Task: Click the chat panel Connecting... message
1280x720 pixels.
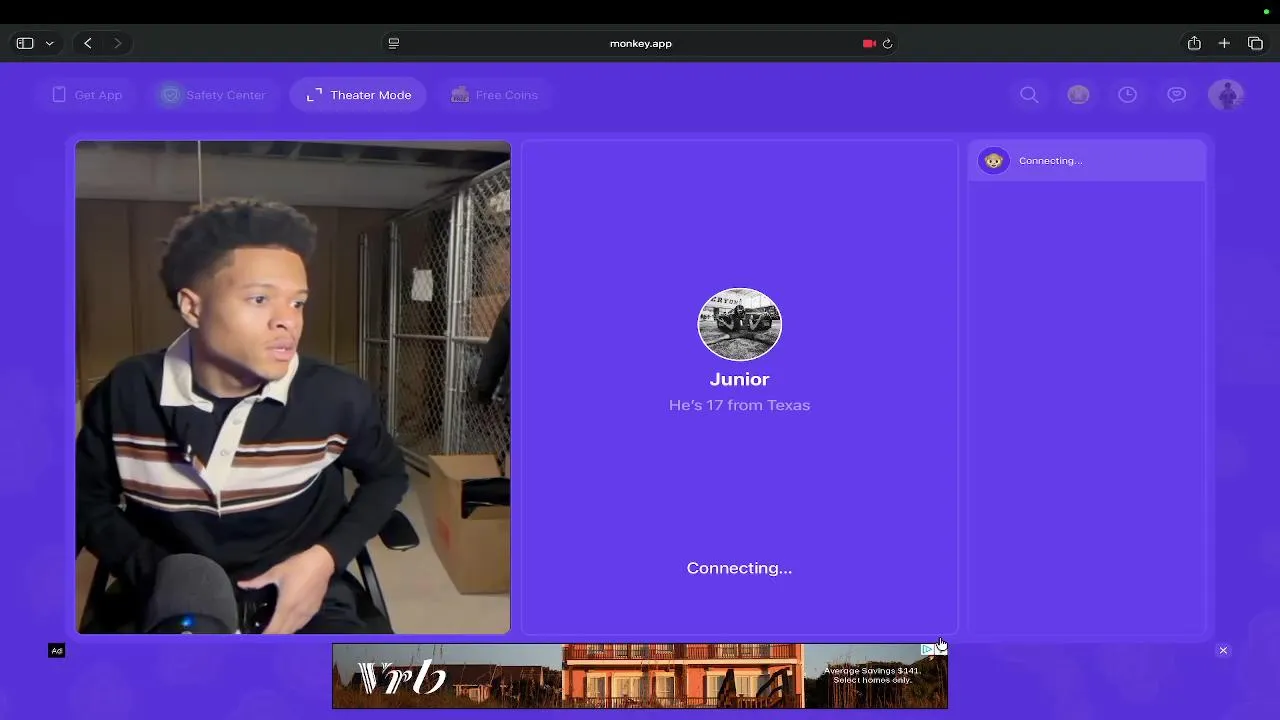Action: 1050,161
